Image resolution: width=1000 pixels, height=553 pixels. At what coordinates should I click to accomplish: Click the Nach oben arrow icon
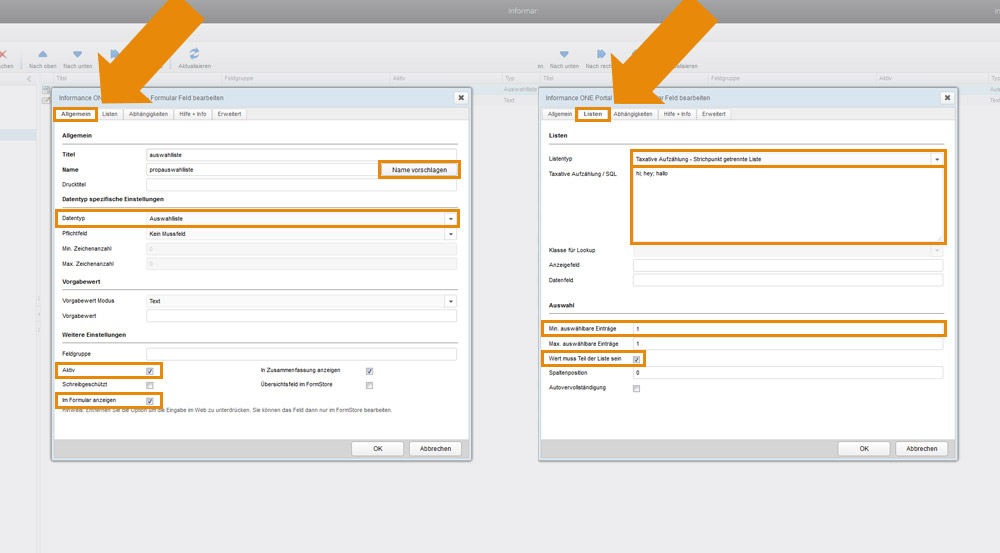pos(43,54)
